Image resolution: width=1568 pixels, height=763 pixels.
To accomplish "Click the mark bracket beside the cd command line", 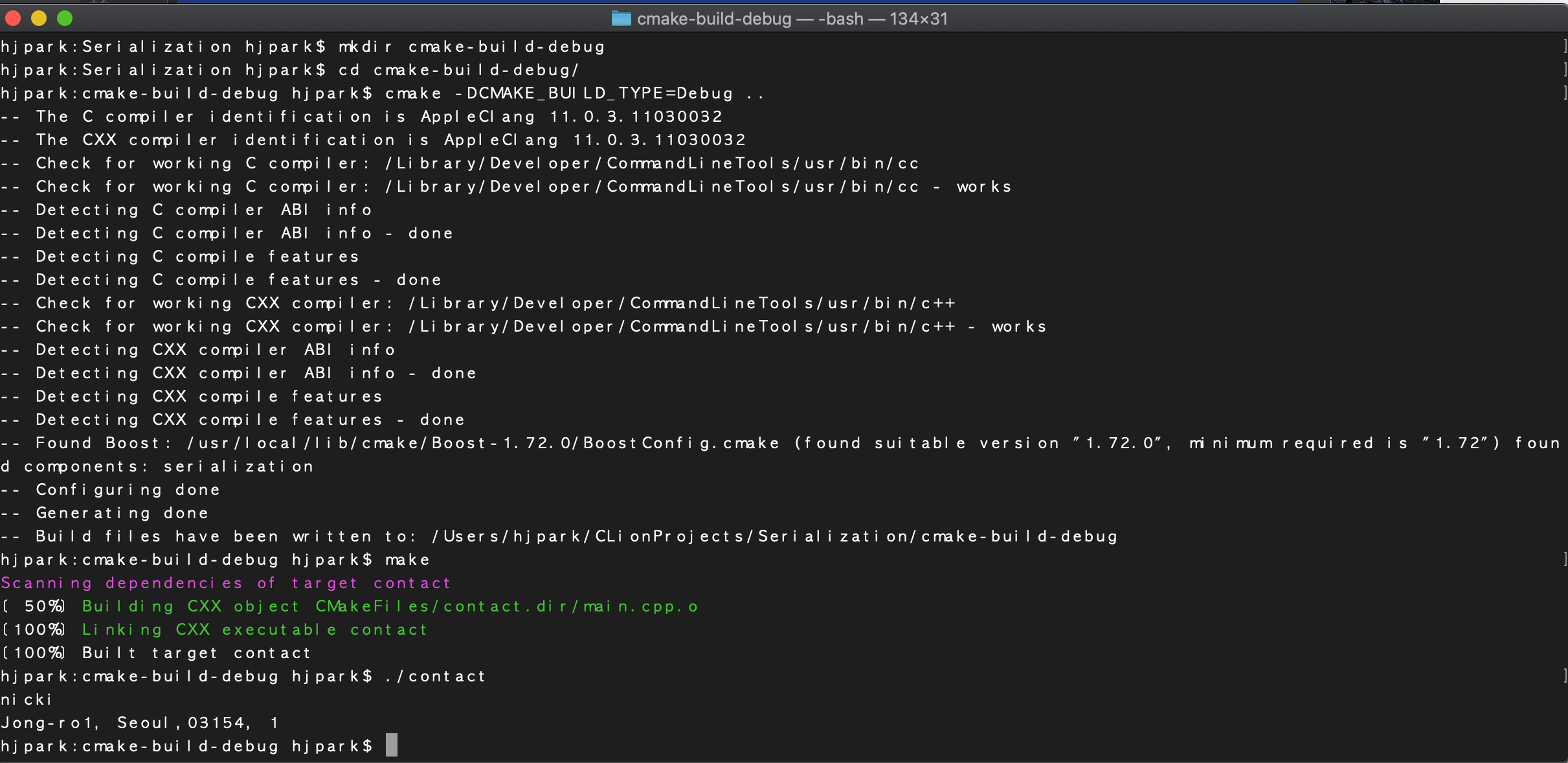I will (x=1564, y=70).
